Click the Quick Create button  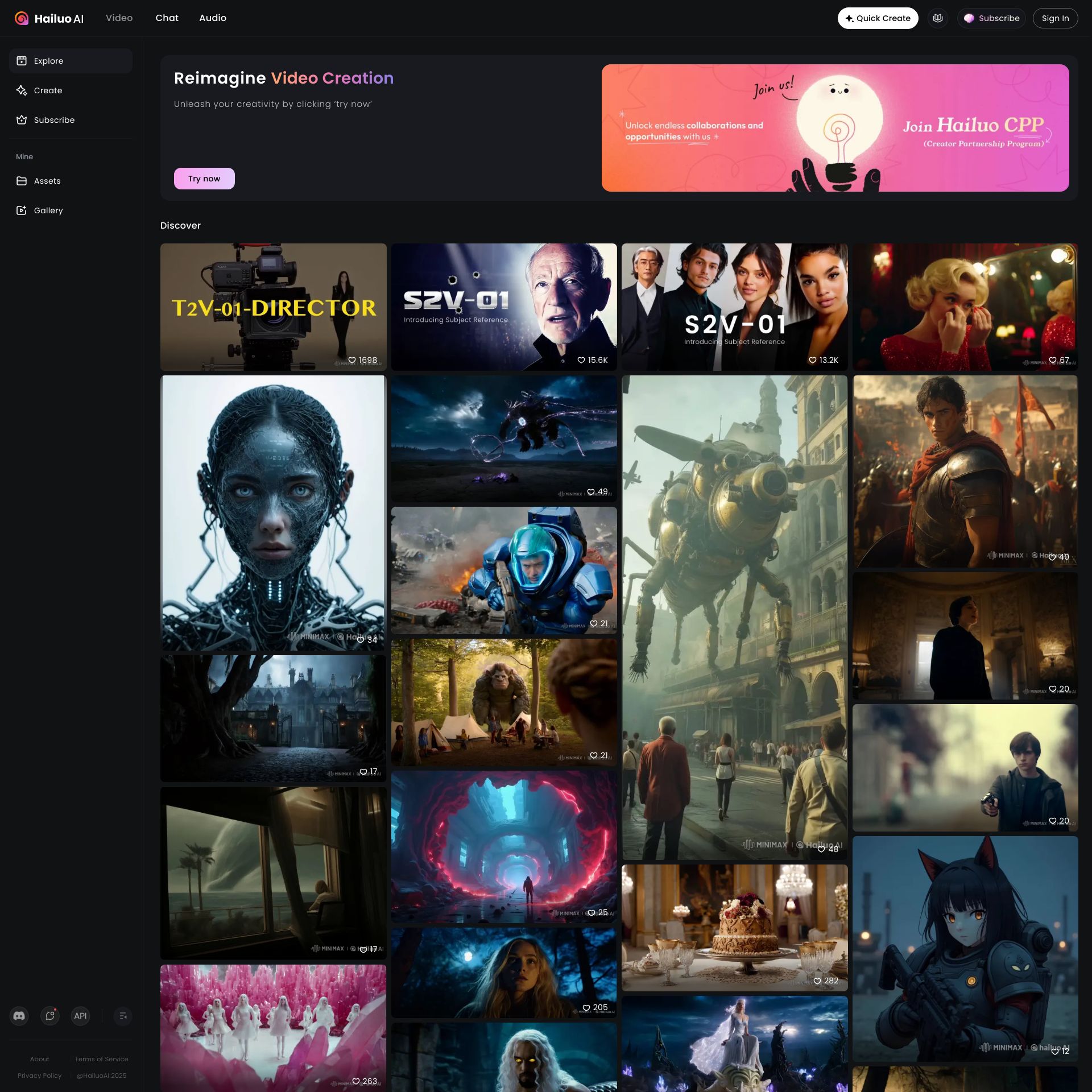click(878, 18)
